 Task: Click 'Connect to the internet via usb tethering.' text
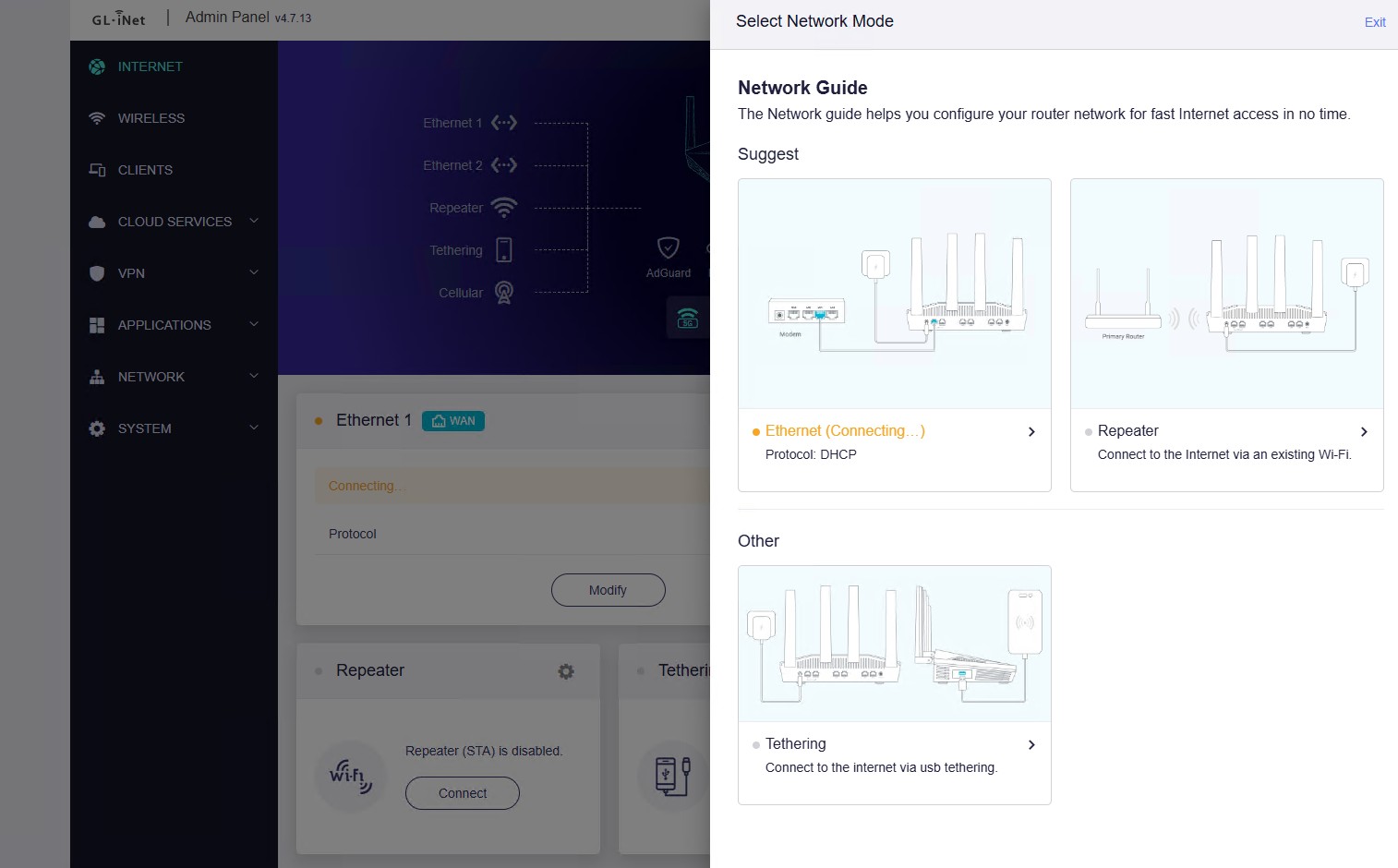click(882, 767)
